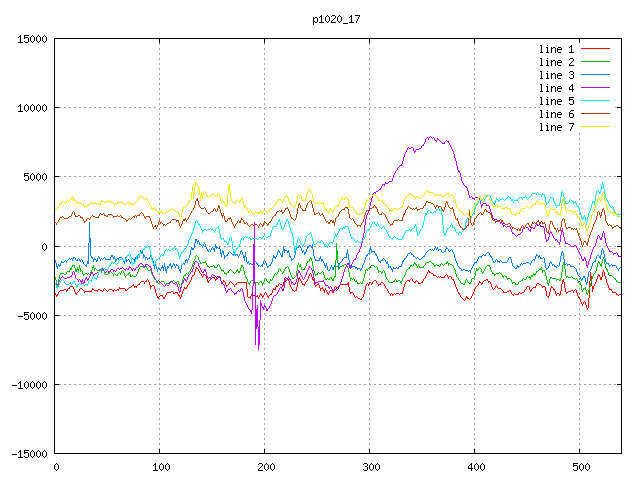640x480 pixels.
Task: Click the yellow line sample beside line 7
Action: 595,127
